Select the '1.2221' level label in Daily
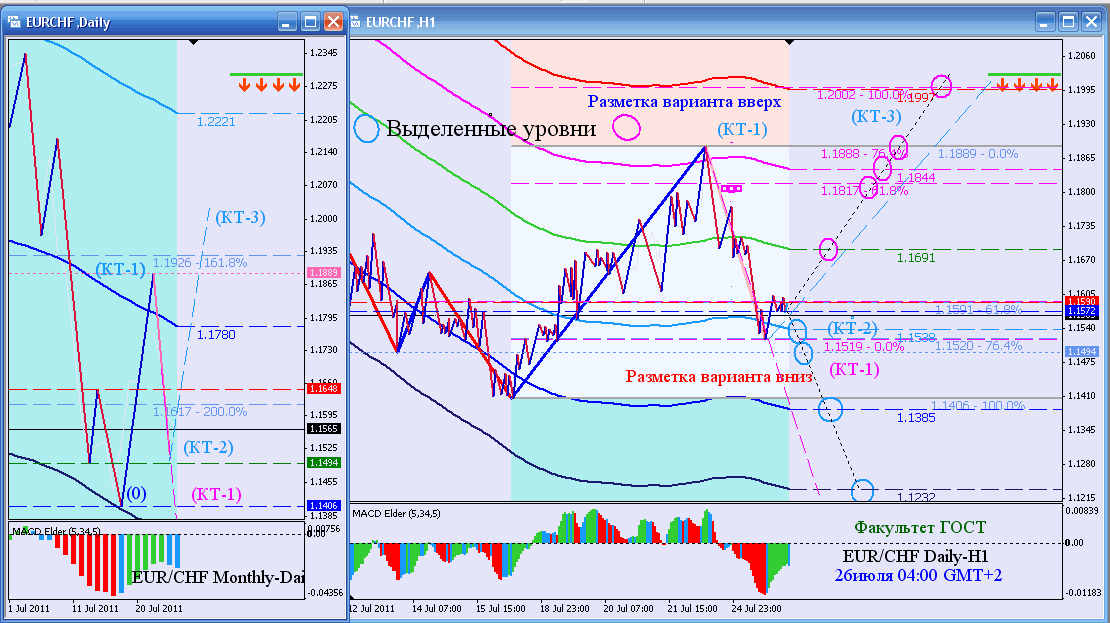 pos(216,122)
